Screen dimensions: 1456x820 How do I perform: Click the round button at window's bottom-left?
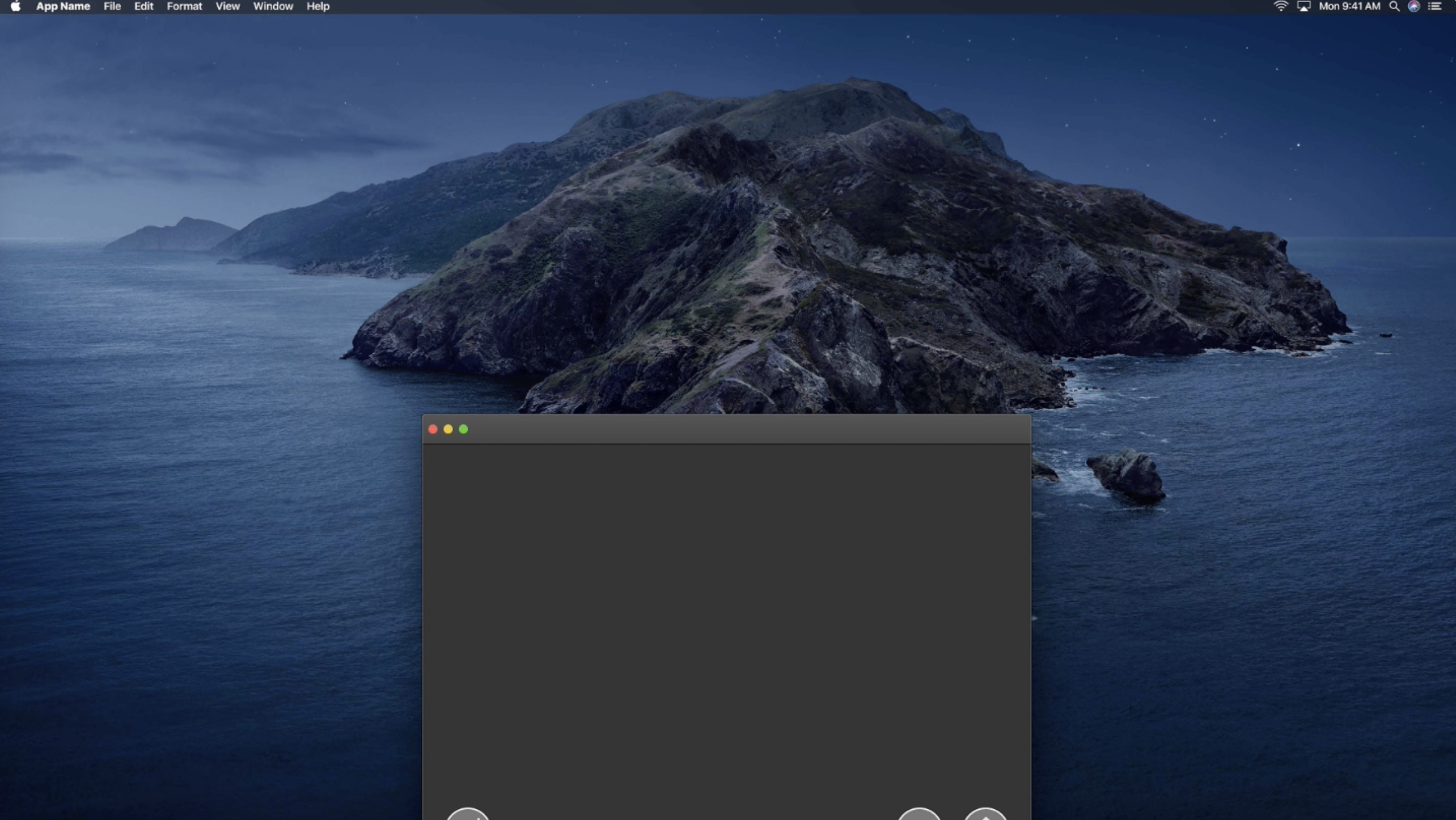click(468, 815)
